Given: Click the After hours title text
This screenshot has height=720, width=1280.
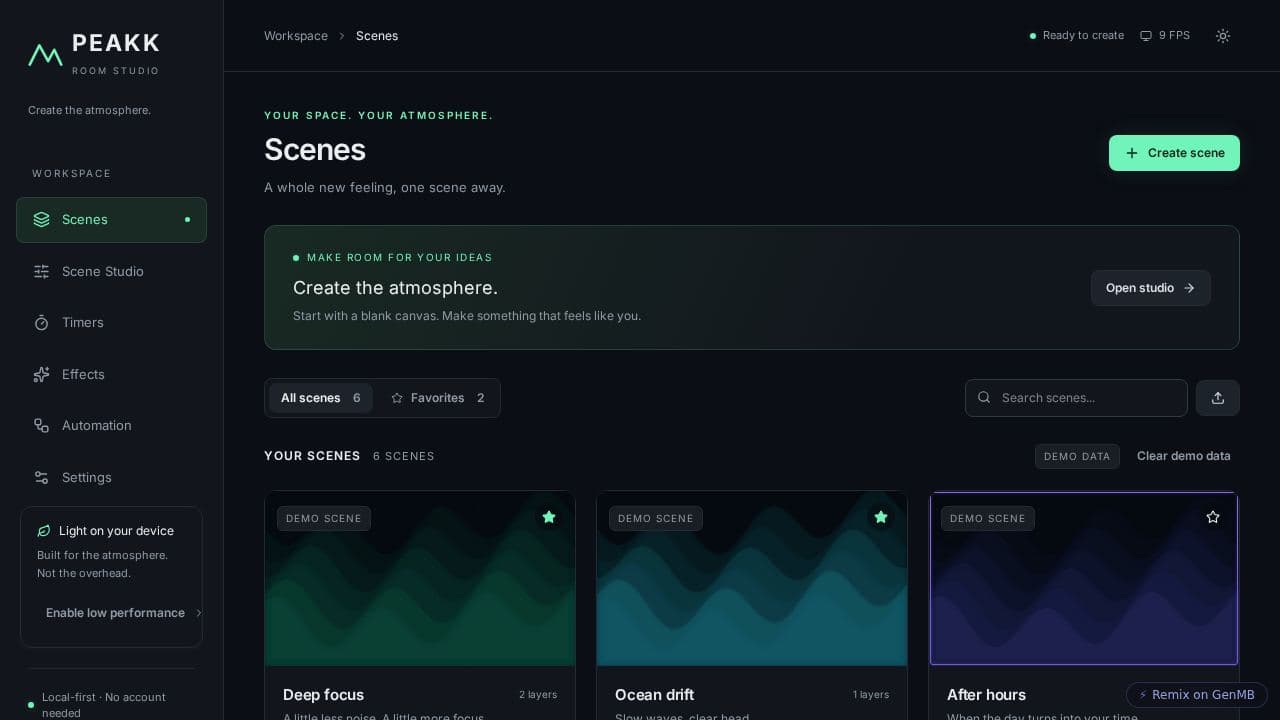Looking at the screenshot, I should pos(986,695).
